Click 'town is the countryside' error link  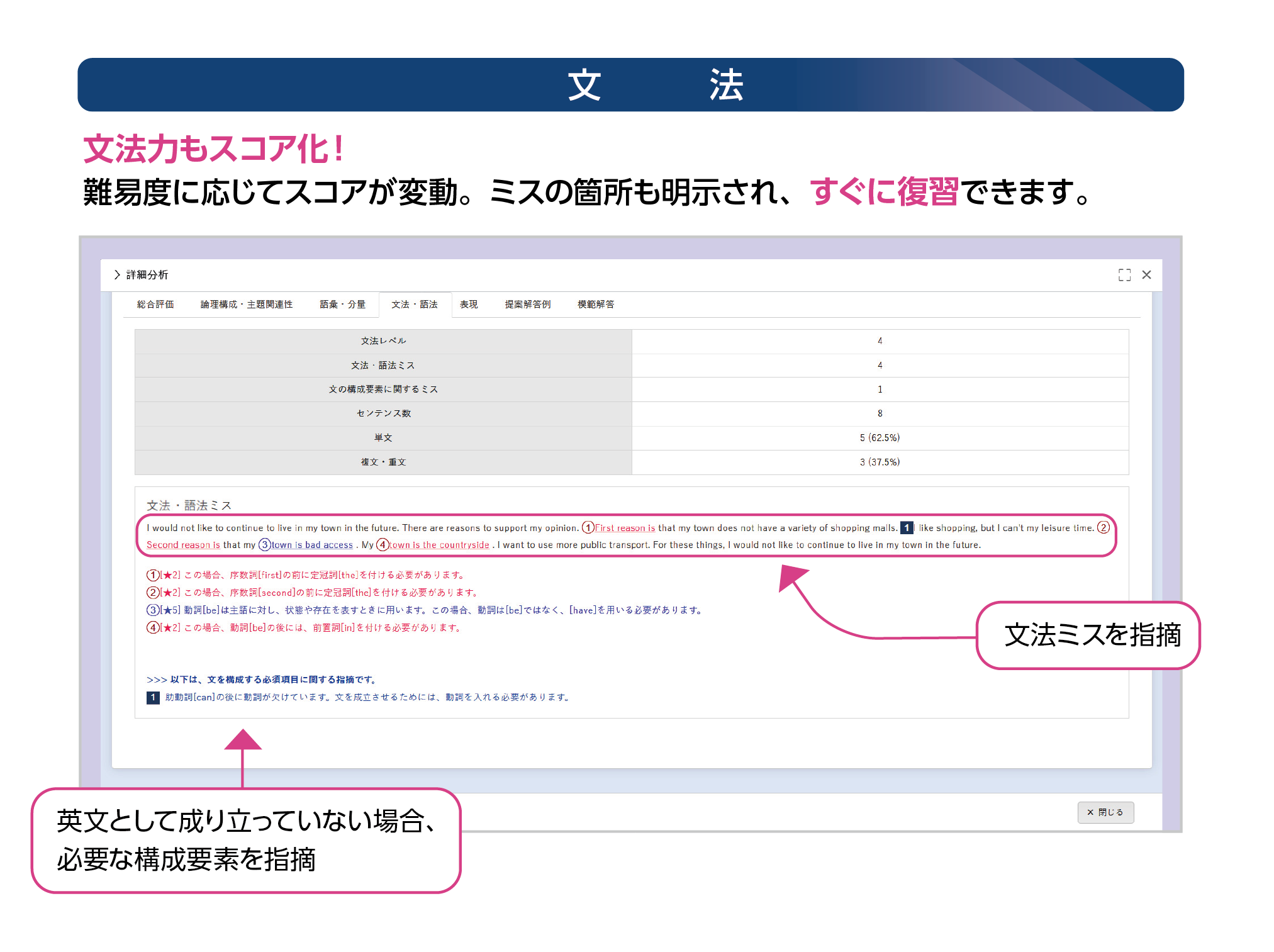439,546
